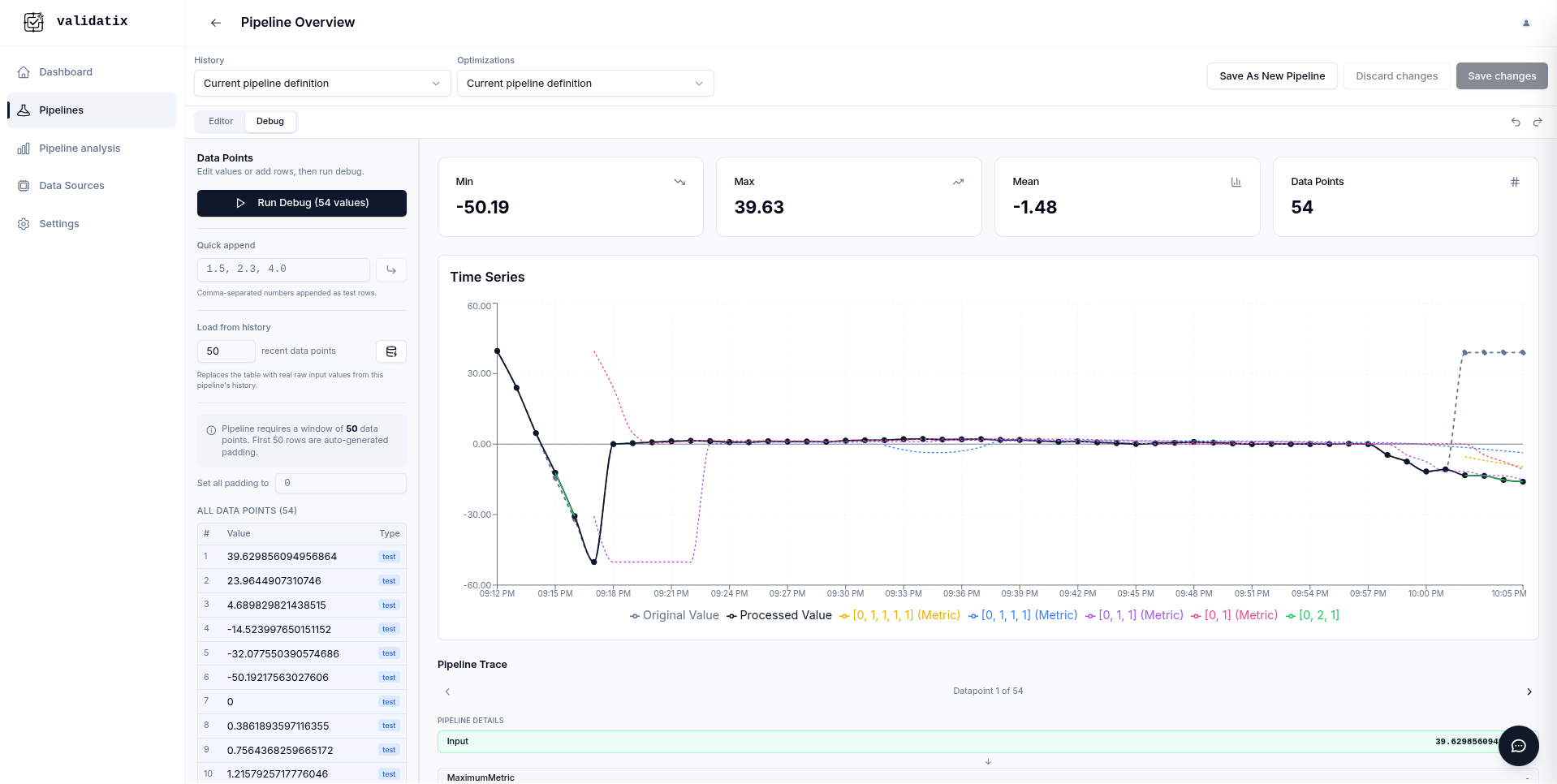Advance to the next datapoint with the right chevron
The width and height of the screenshot is (1557, 784).
[1529, 691]
